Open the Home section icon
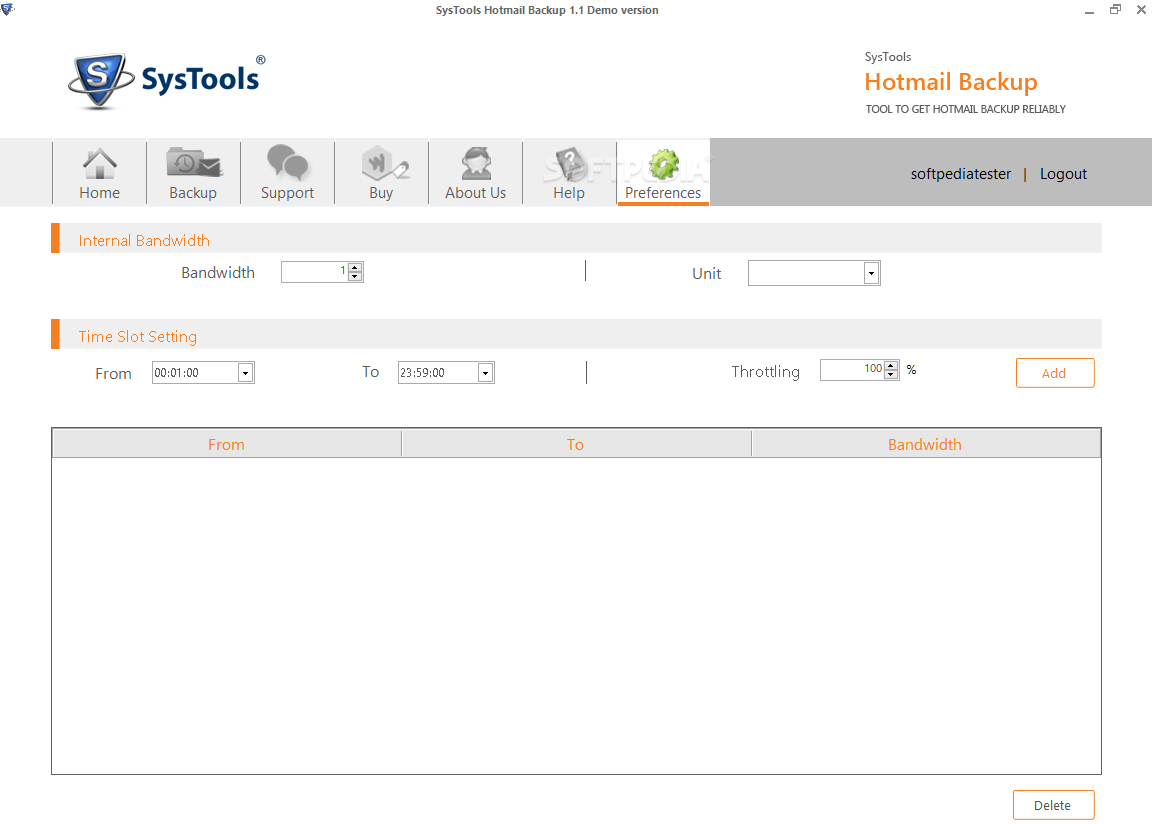 pos(99,164)
